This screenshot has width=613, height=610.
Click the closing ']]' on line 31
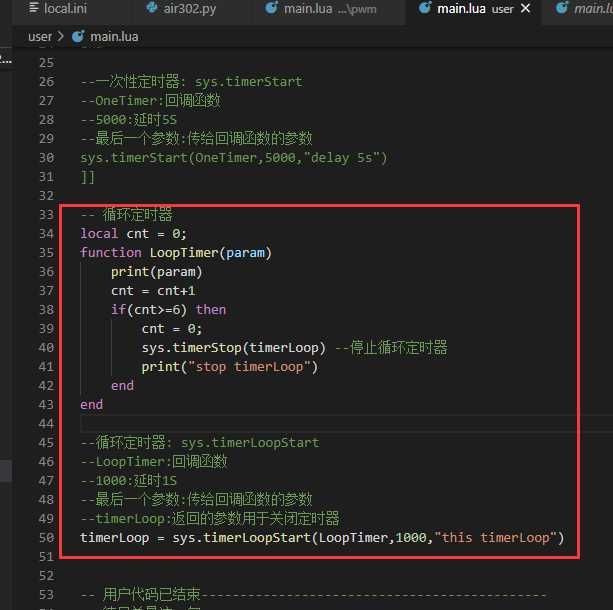[x=88, y=177]
